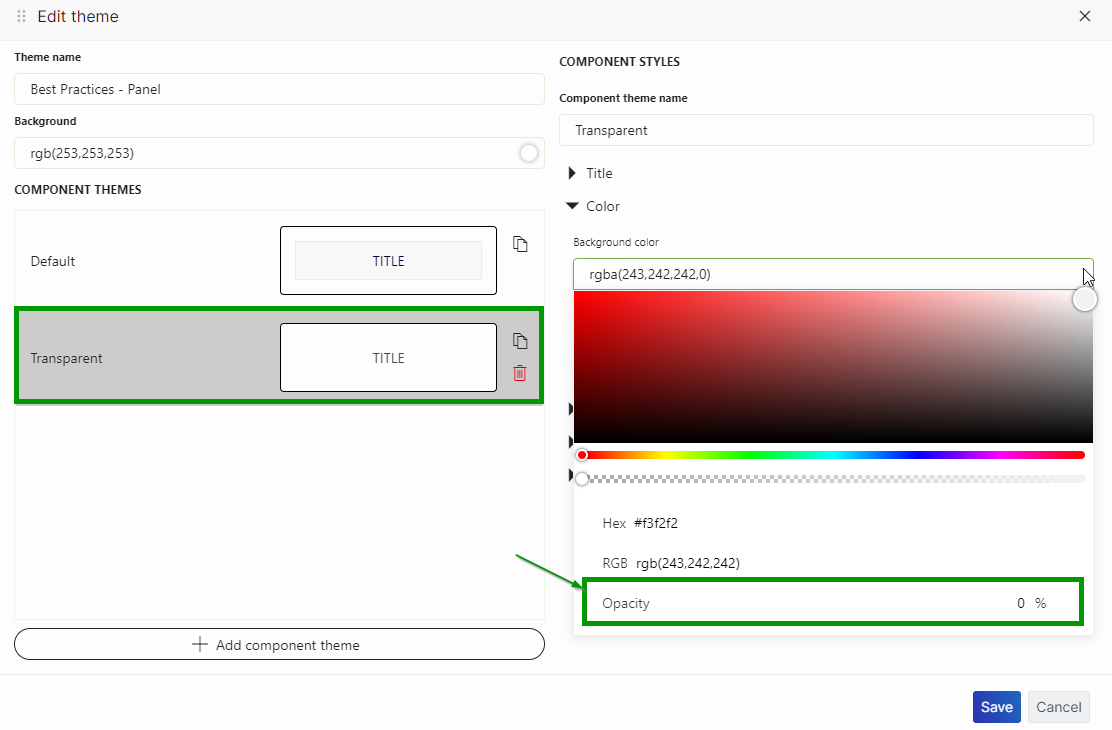The height and width of the screenshot is (730, 1112).
Task: Click the Default theme TITLE preview
Action: 389,260
